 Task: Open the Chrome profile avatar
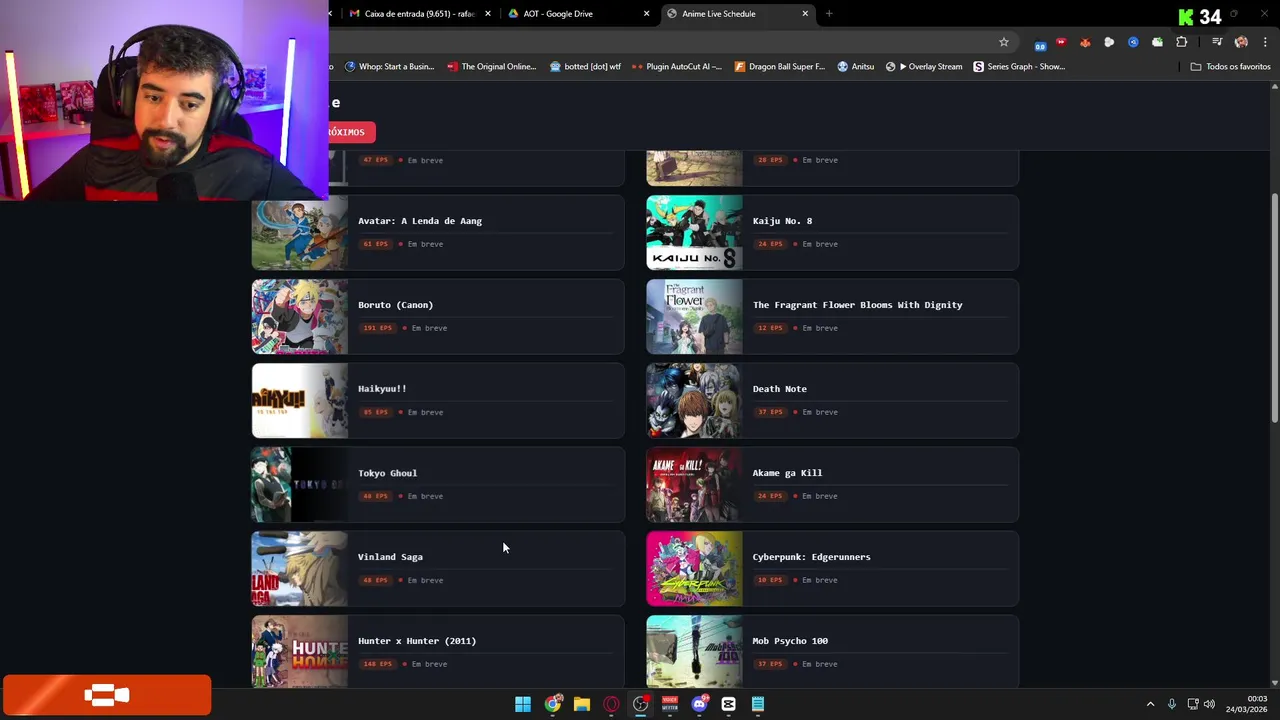[x=1241, y=42]
